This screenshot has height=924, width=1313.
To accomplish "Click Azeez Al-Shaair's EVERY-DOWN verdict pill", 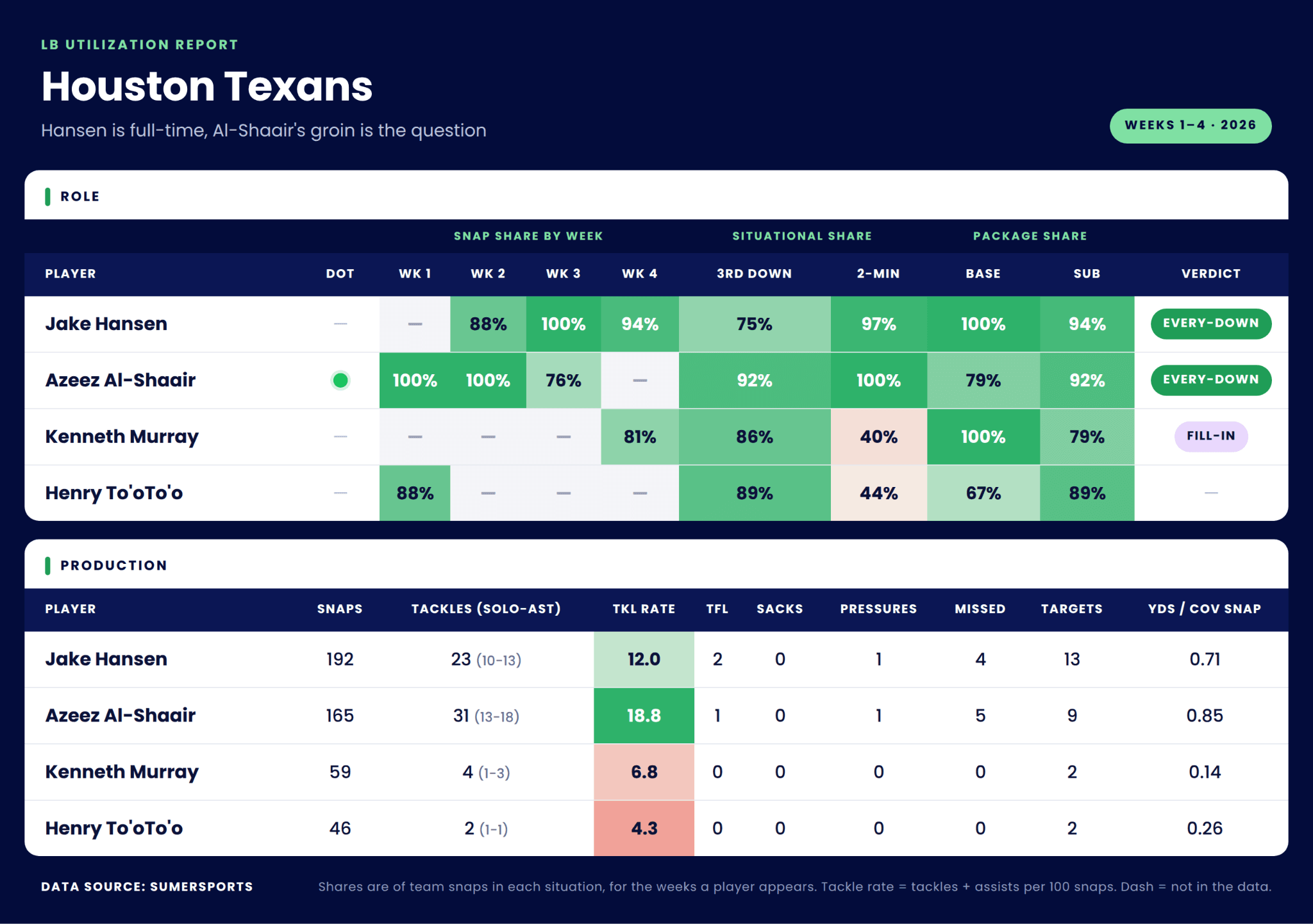I will (1210, 380).
